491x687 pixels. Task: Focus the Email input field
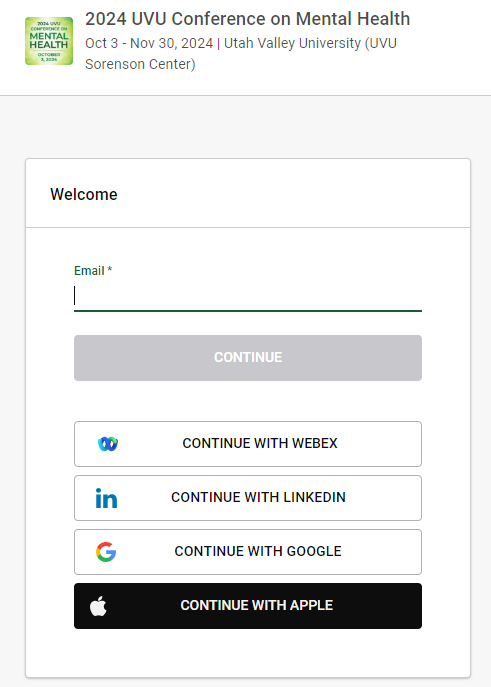tap(248, 296)
